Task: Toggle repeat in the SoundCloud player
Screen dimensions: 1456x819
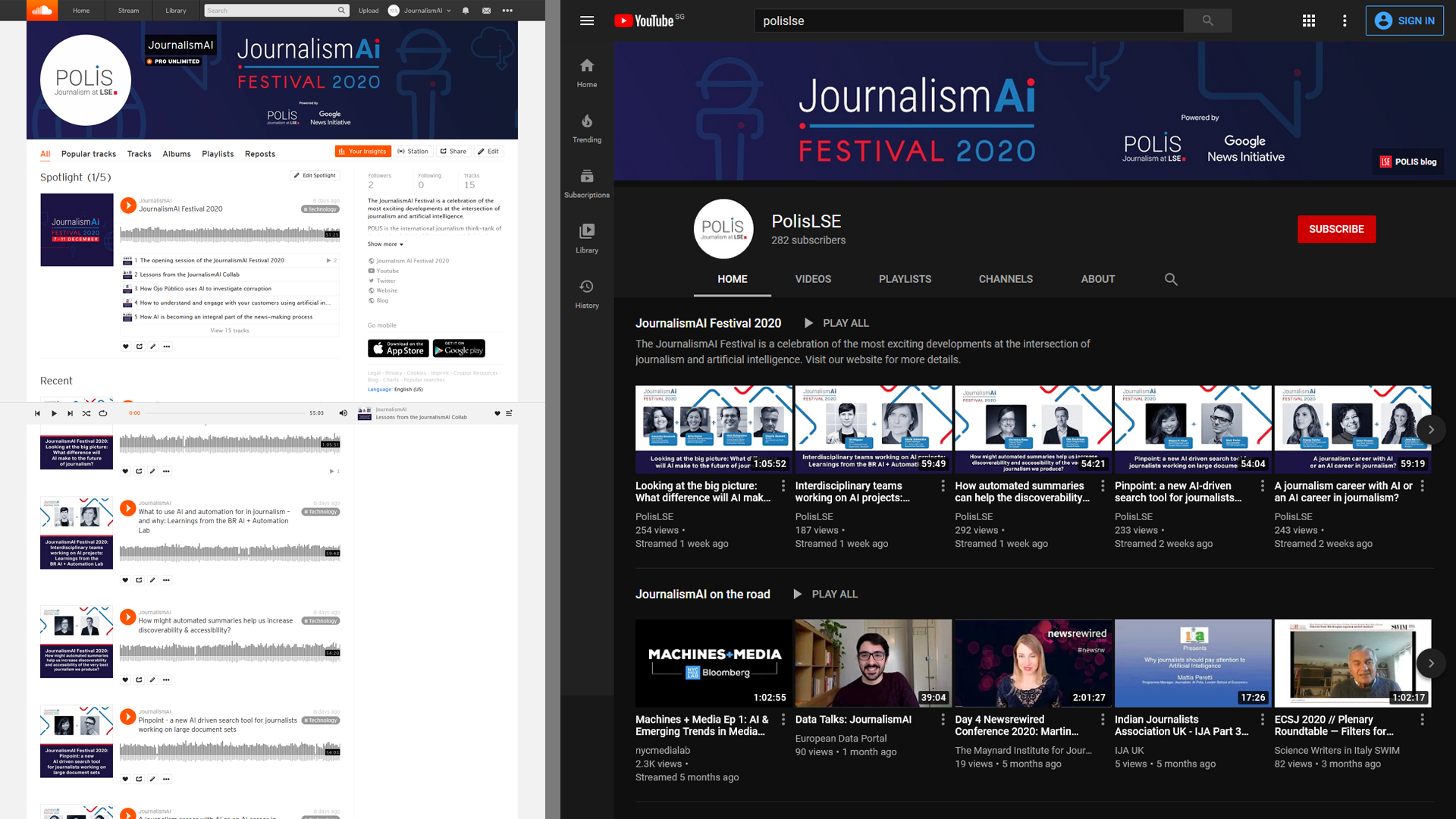Action: pos(103,413)
